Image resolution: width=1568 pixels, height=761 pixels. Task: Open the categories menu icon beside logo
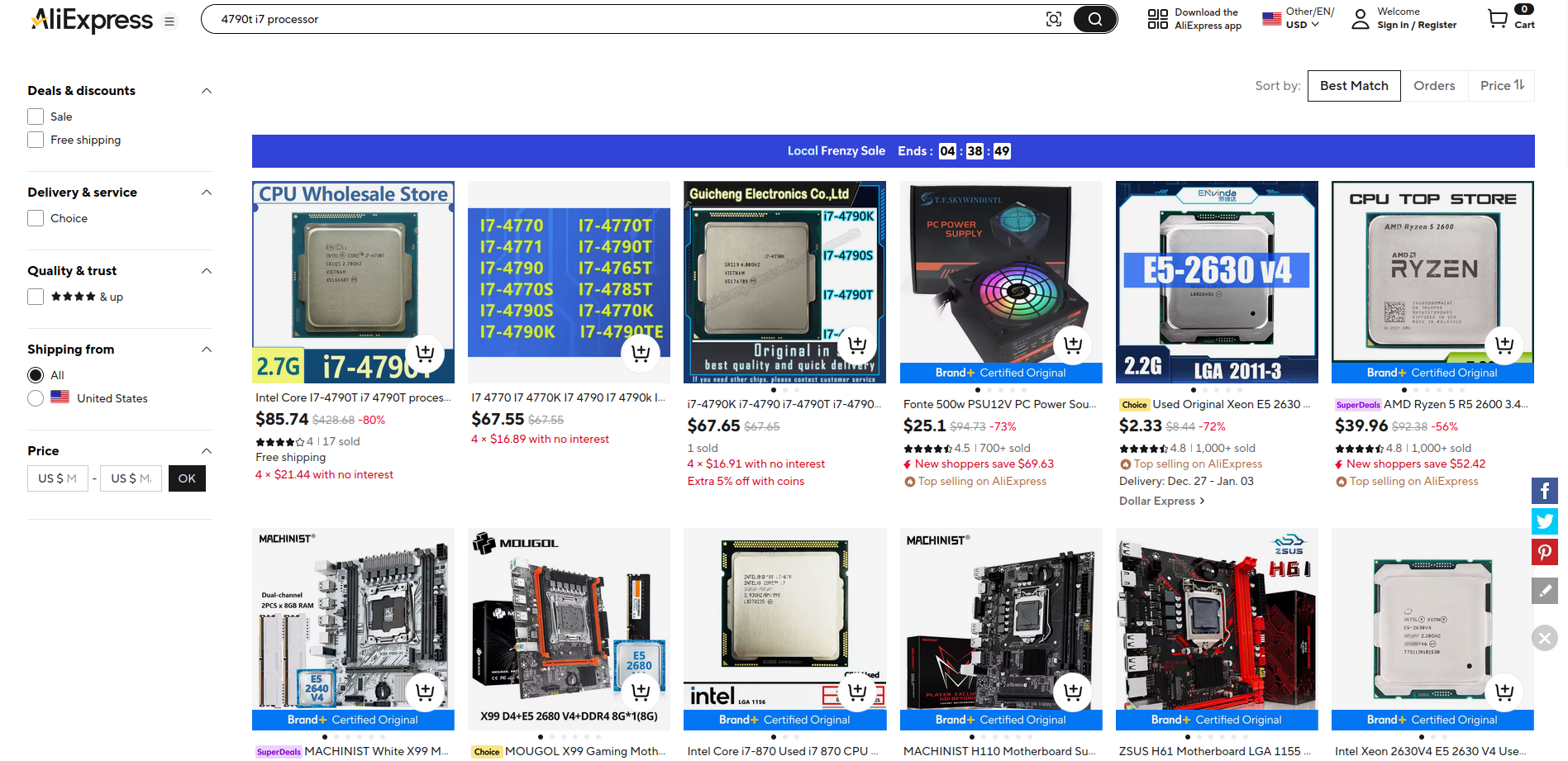(x=169, y=21)
